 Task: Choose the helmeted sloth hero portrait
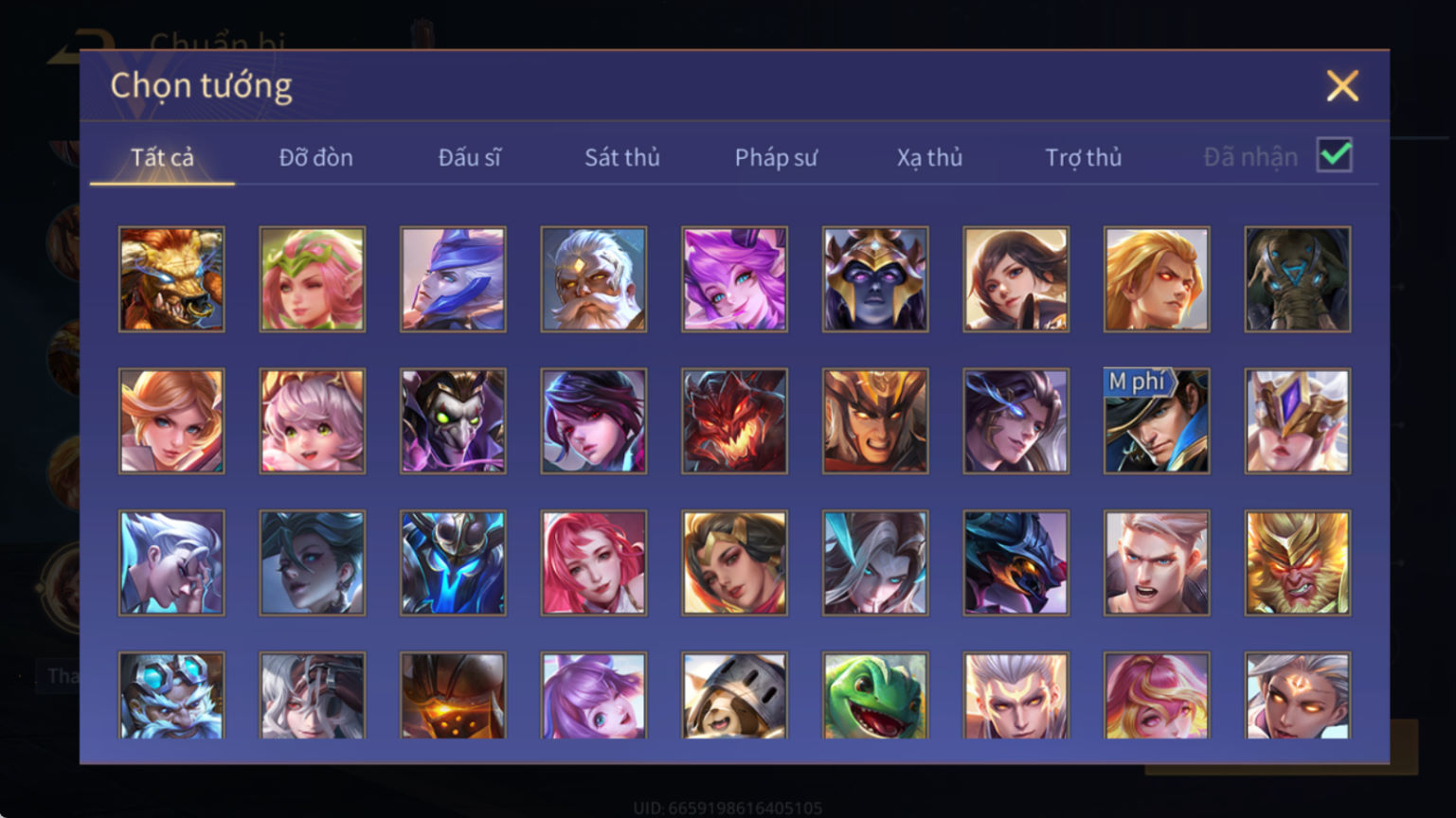tap(734, 696)
